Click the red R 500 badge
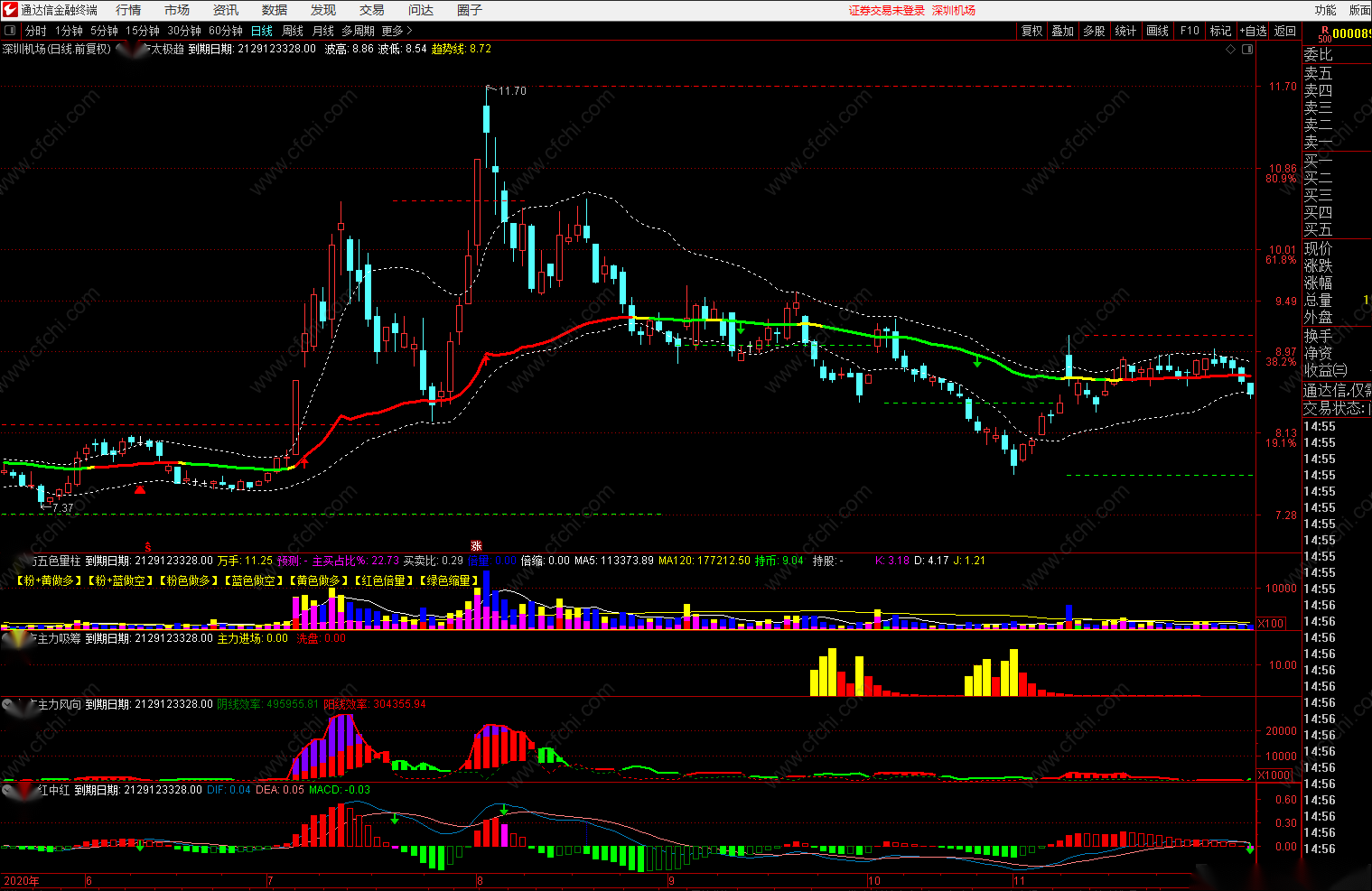1372x891 pixels. click(x=1324, y=34)
